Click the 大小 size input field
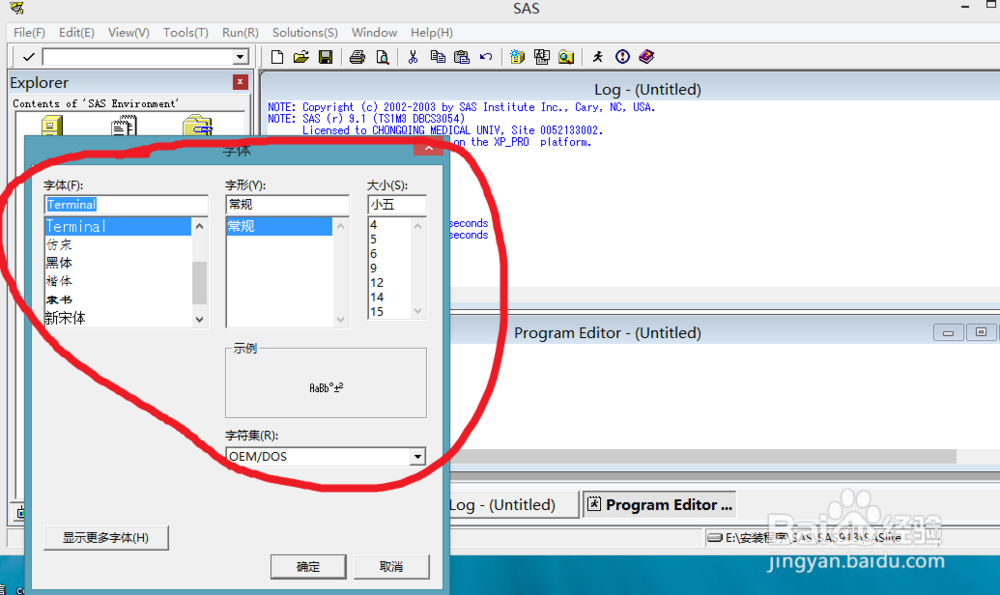Viewport: 1000px width, 595px height. pos(397,205)
